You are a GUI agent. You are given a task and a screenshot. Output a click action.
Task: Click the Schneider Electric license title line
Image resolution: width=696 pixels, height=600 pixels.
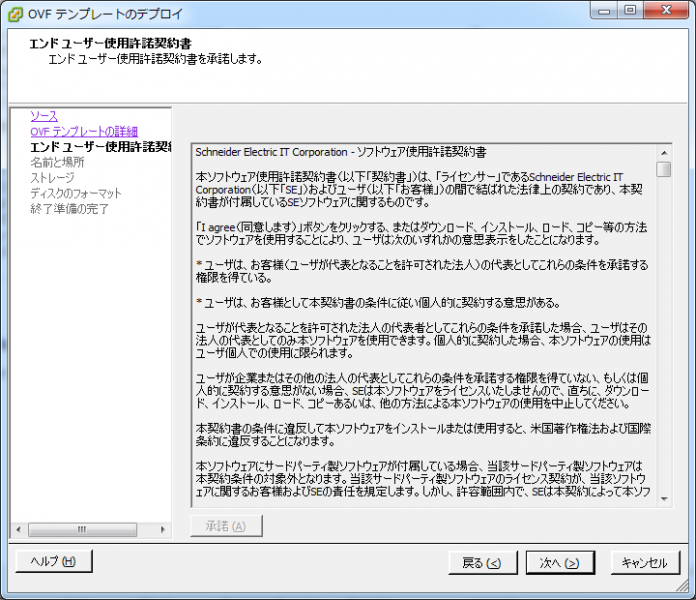point(340,152)
